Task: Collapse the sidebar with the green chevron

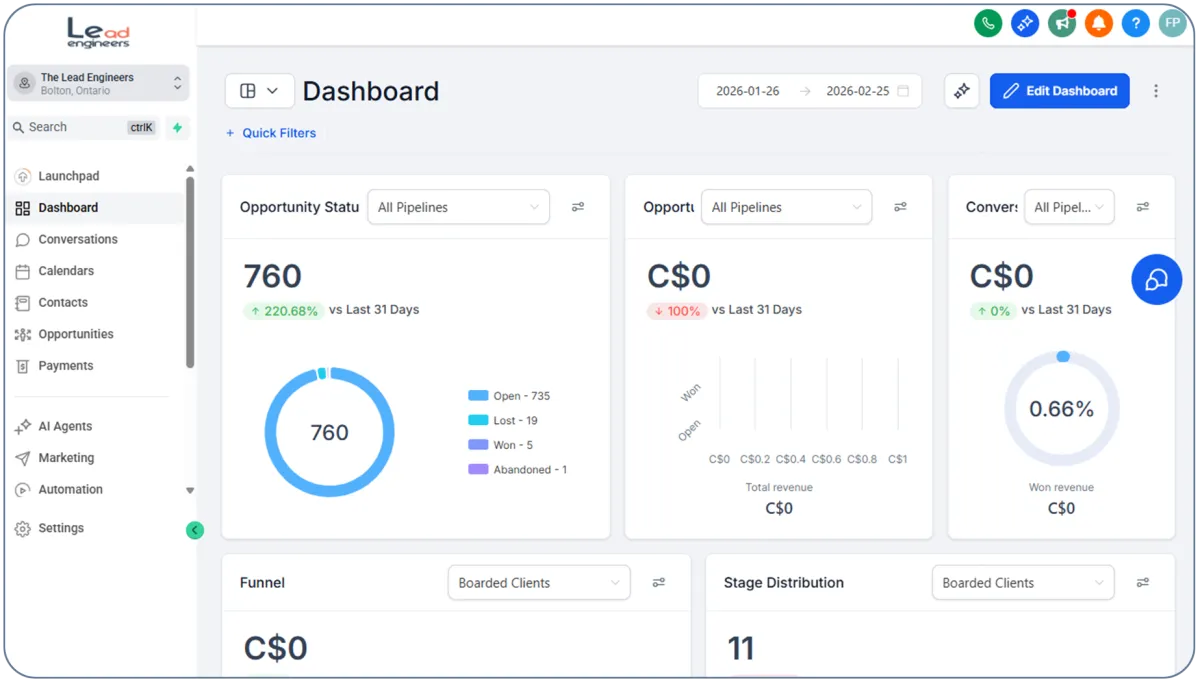Action: tap(194, 529)
